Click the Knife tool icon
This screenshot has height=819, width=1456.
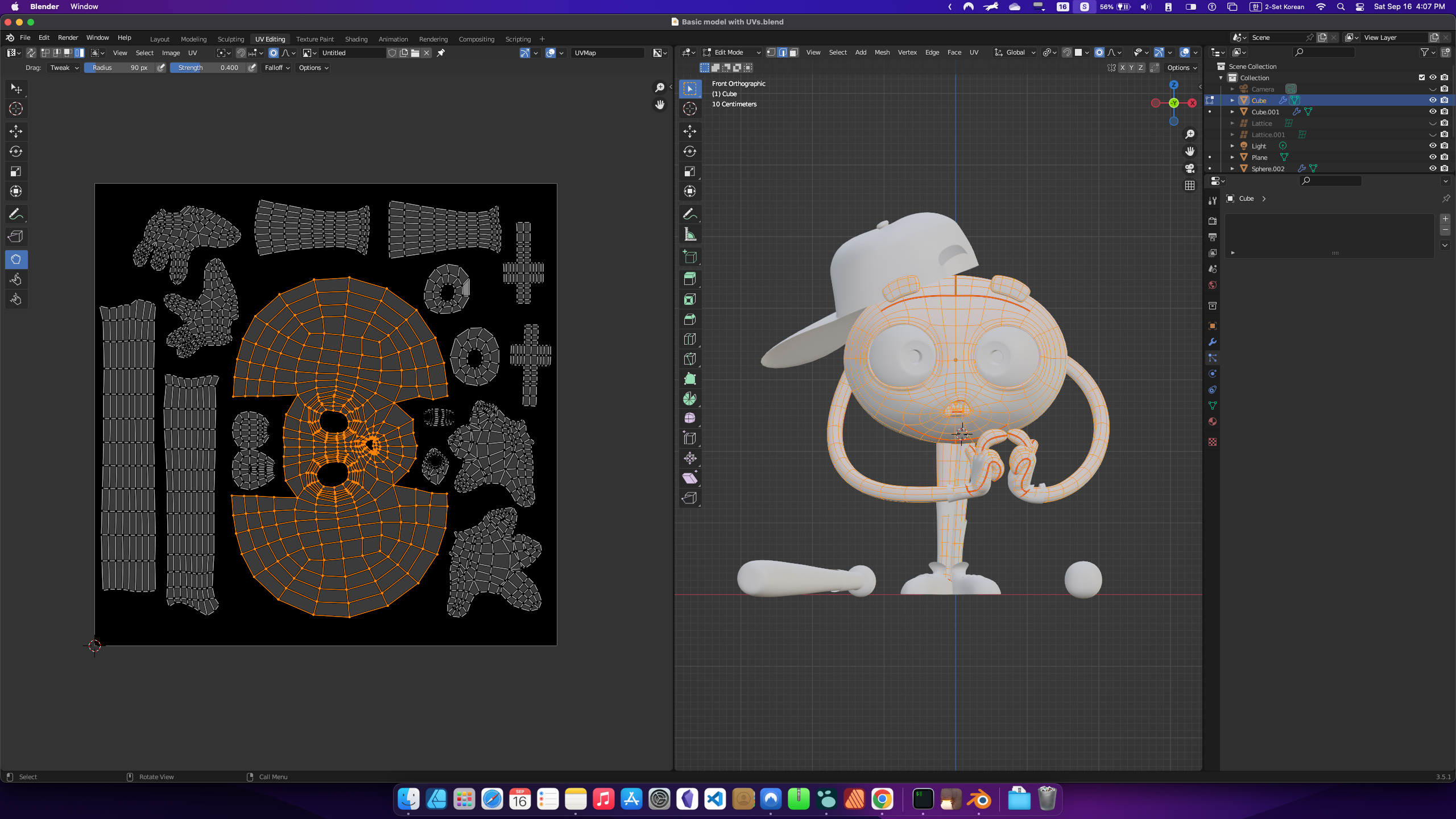[690, 359]
